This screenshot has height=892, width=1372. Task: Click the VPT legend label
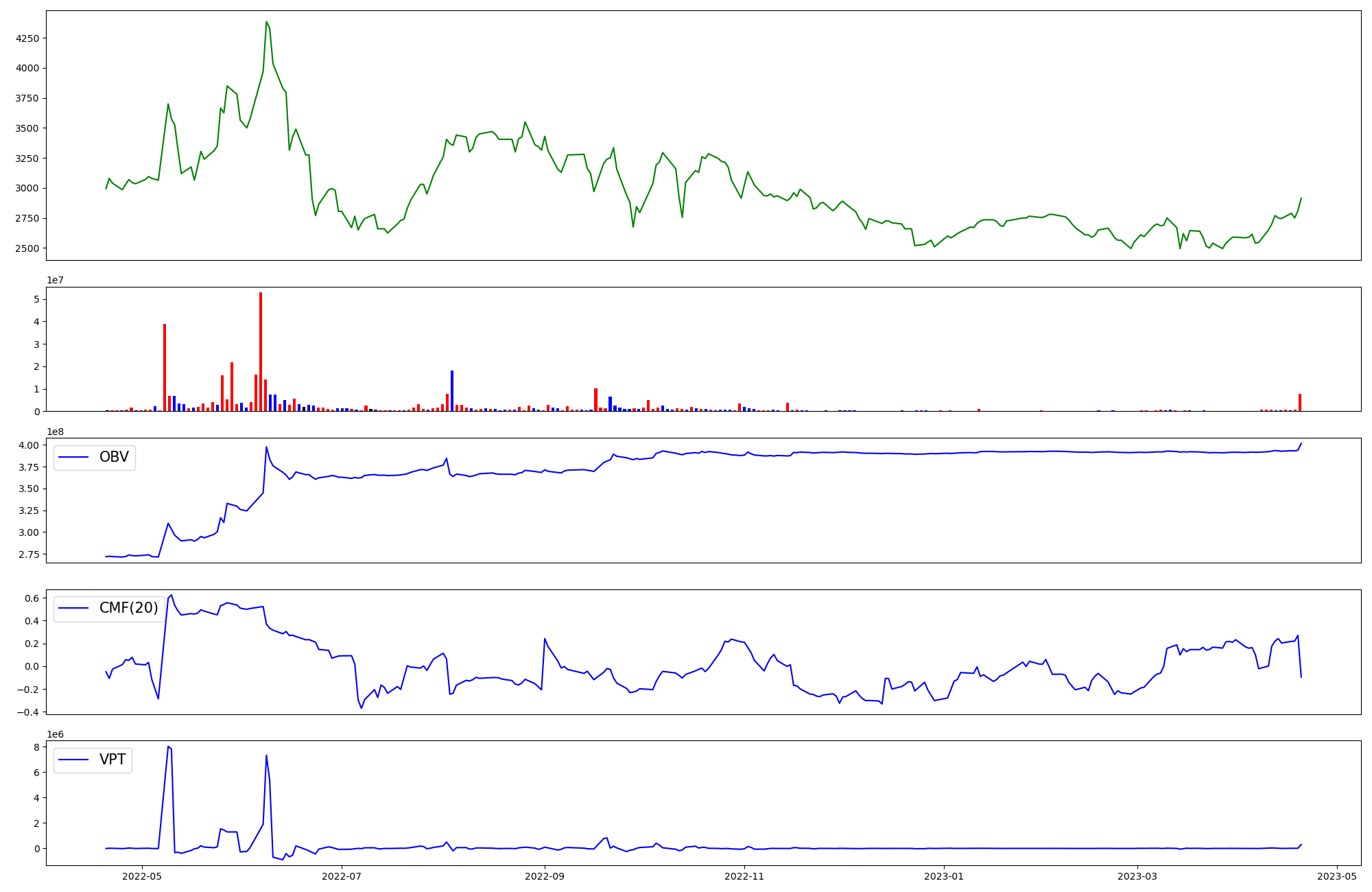pyautogui.click(x=113, y=760)
